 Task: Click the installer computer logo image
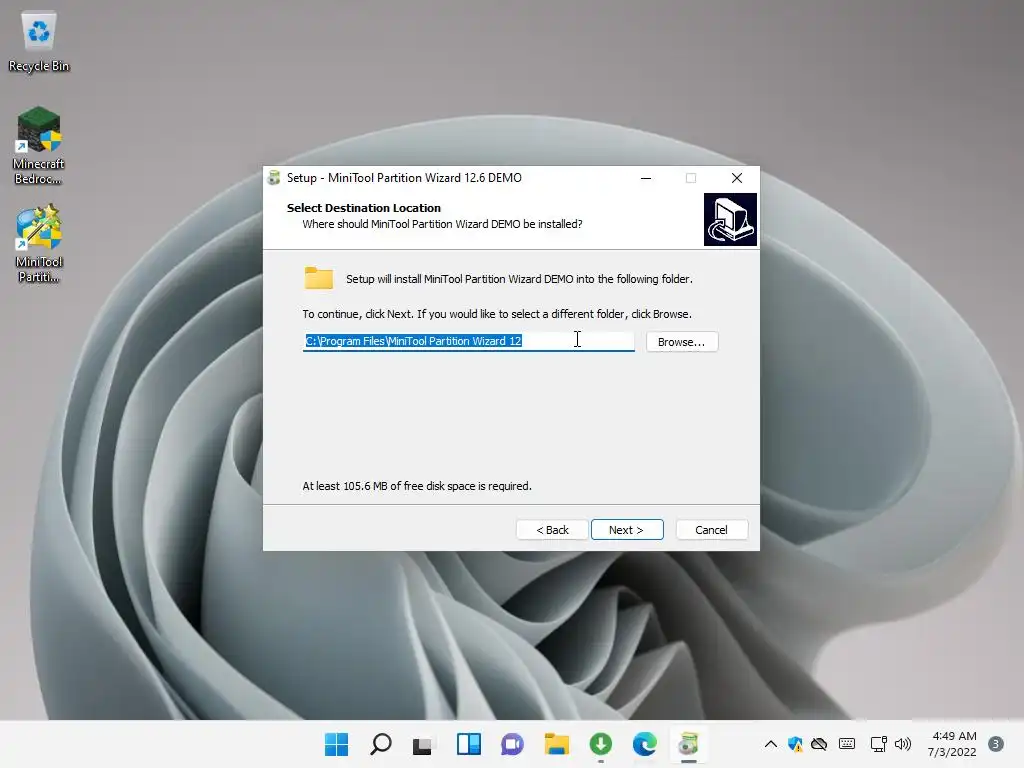point(730,219)
